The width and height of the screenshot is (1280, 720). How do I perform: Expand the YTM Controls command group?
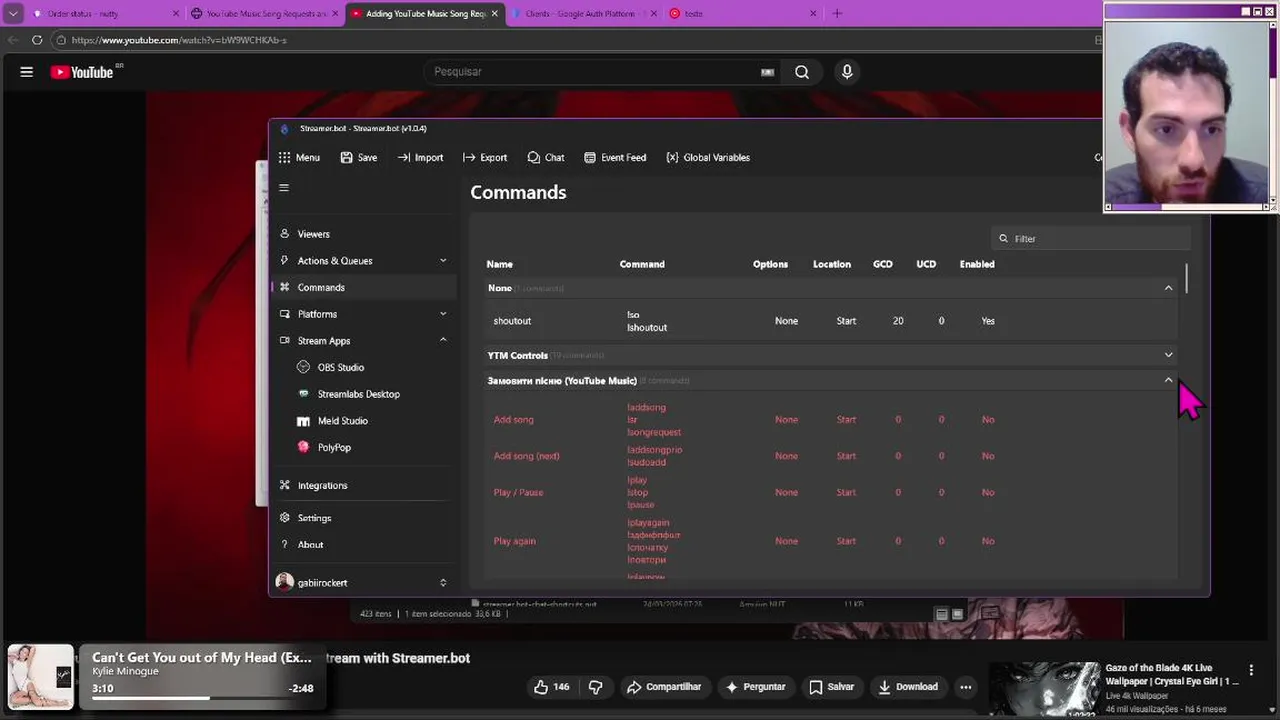click(1168, 355)
